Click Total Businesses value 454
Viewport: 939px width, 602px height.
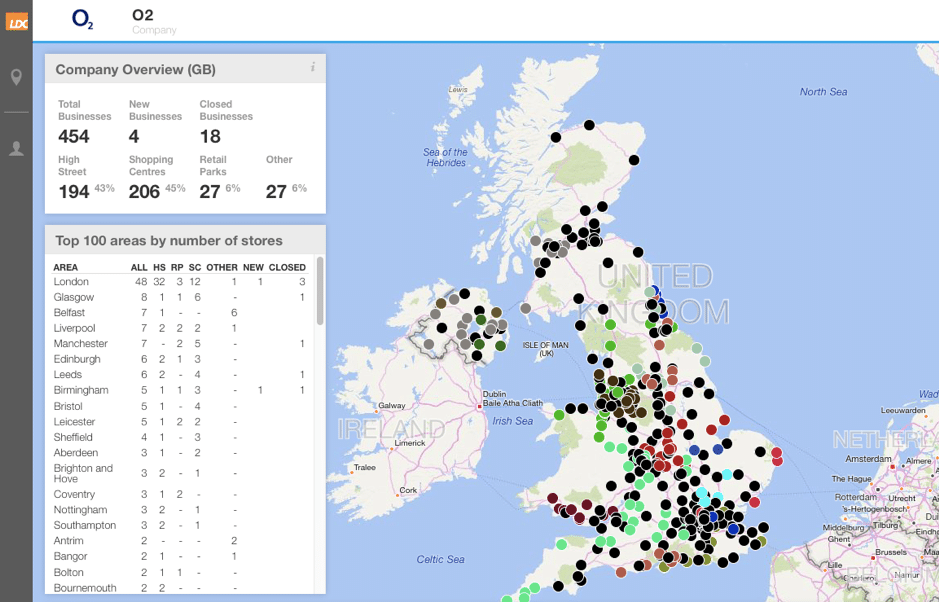tap(74, 137)
